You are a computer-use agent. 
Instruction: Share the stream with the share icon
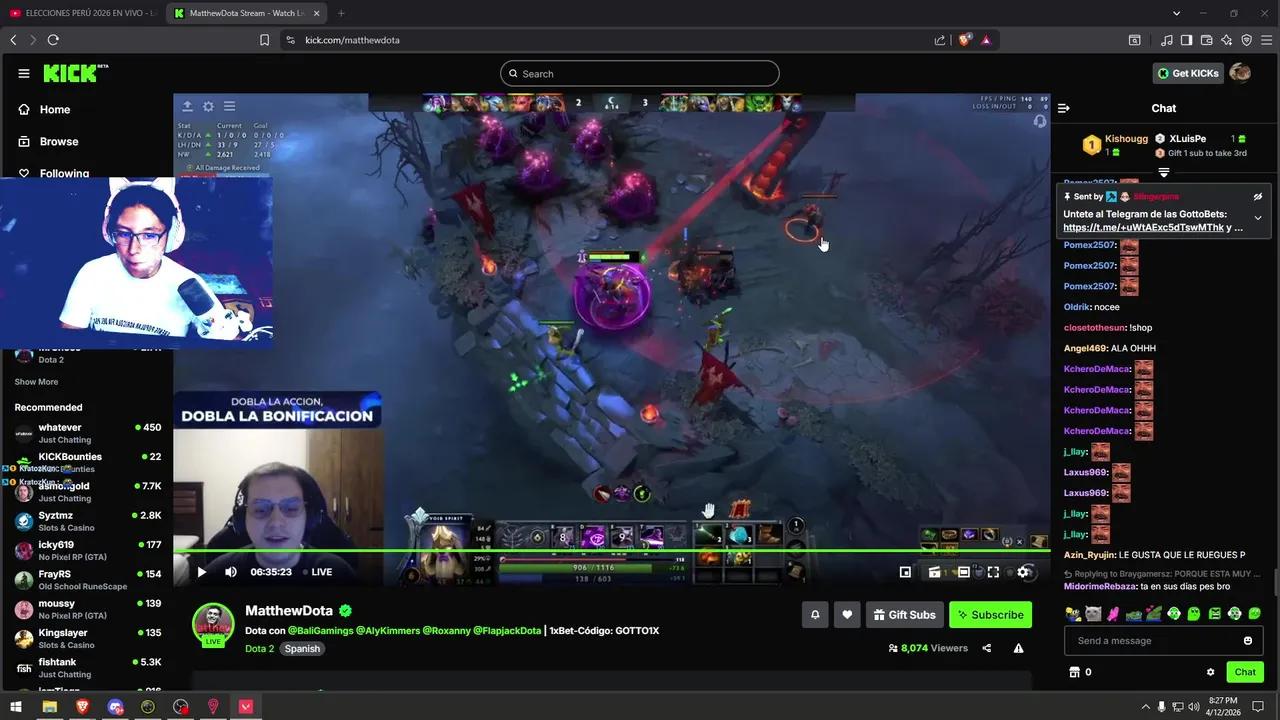point(986,648)
